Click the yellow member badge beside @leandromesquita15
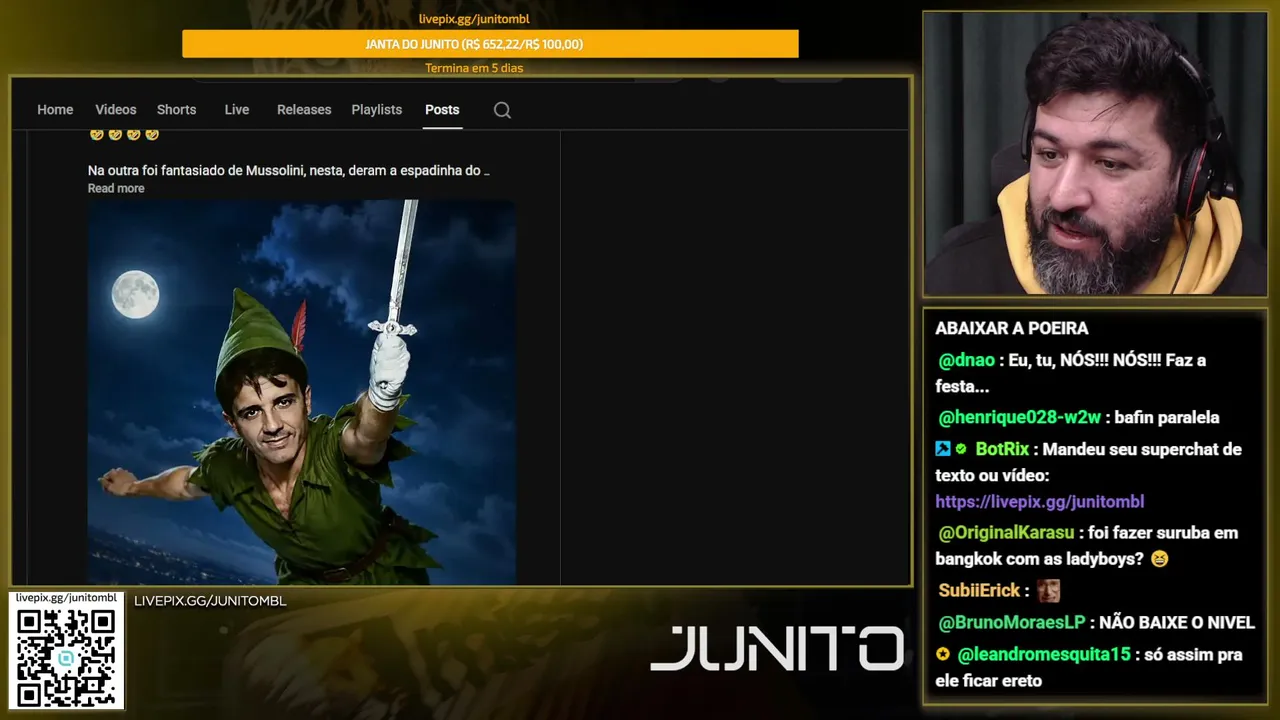The height and width of the screenshot is (720, 1280). (943, 654)
